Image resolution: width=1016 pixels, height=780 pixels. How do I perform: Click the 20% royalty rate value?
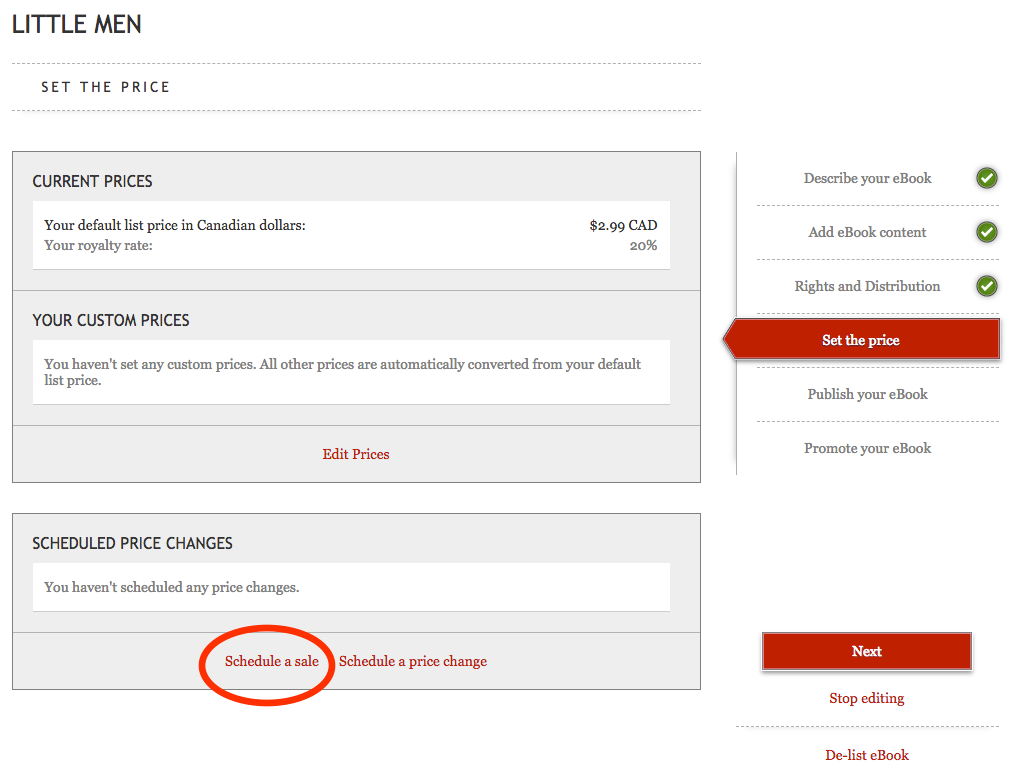tap(643, 245)
